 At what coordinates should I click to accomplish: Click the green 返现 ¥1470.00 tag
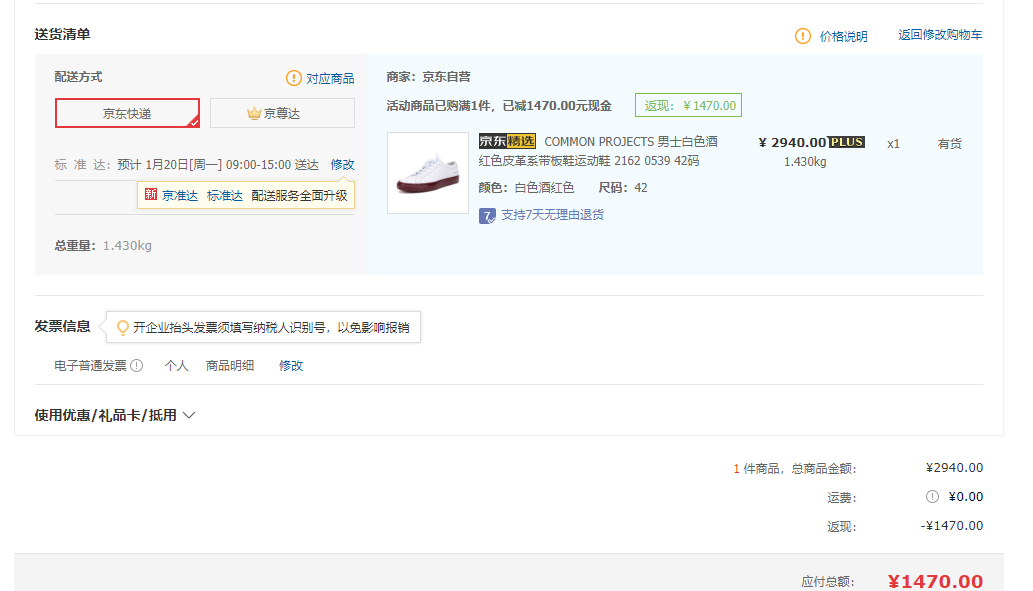(x=688, y=105)
